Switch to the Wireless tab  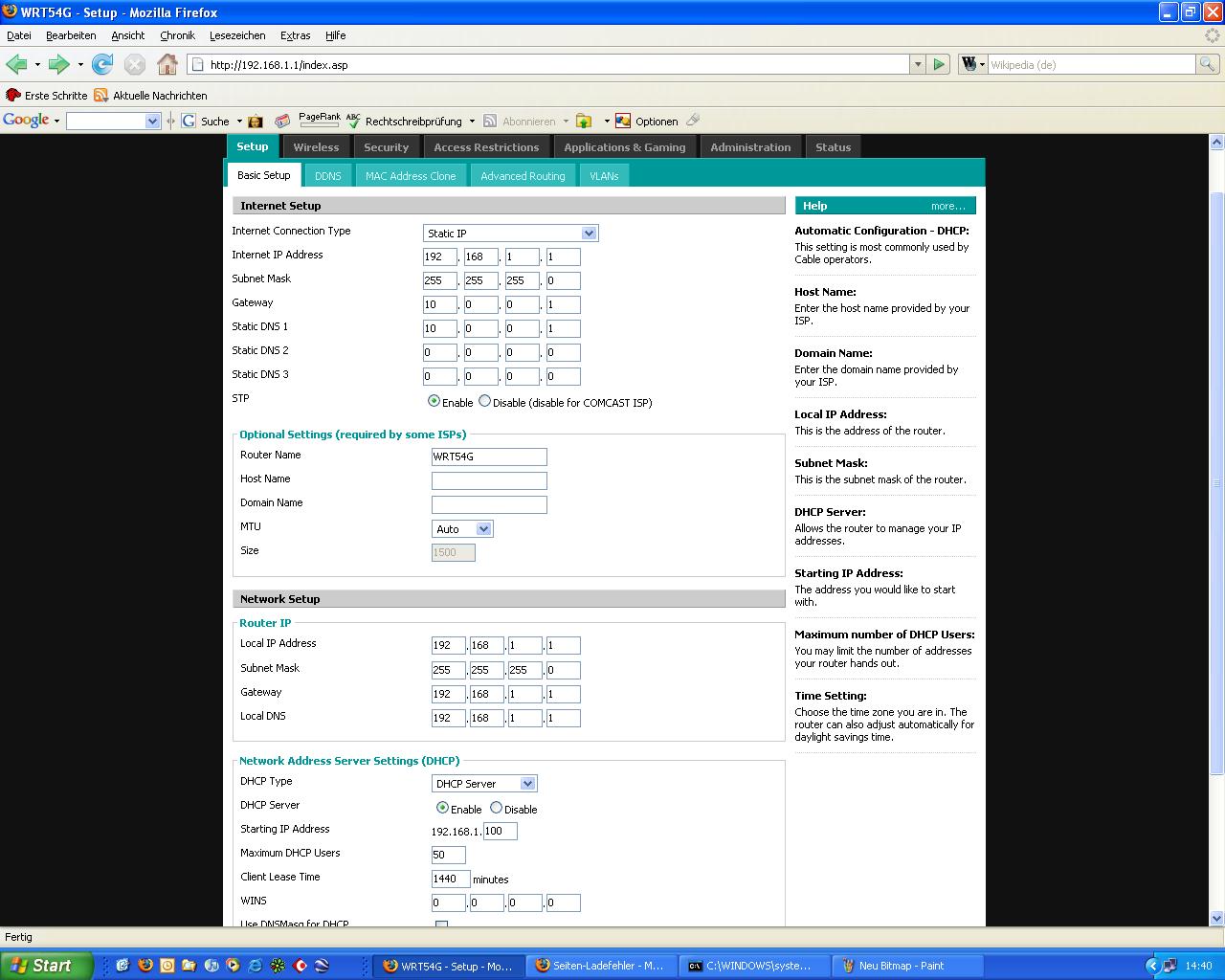316,147
